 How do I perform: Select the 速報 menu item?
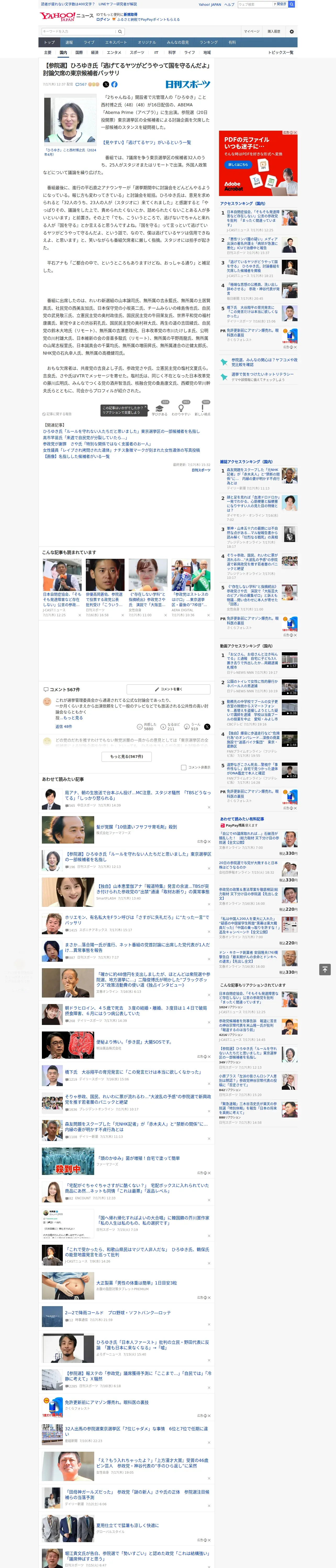tap(69, 43)
